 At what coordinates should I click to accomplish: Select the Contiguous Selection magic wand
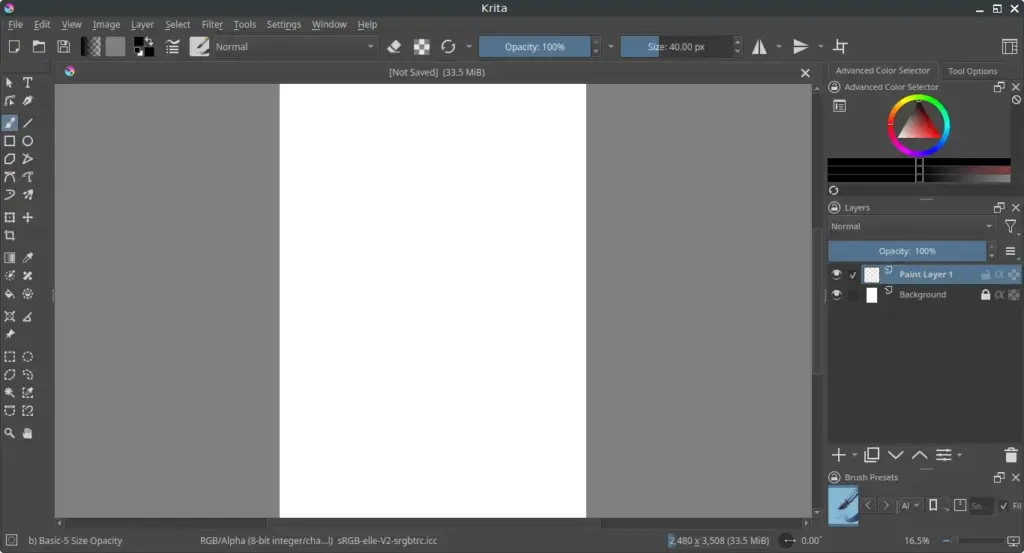pos(10,393)
